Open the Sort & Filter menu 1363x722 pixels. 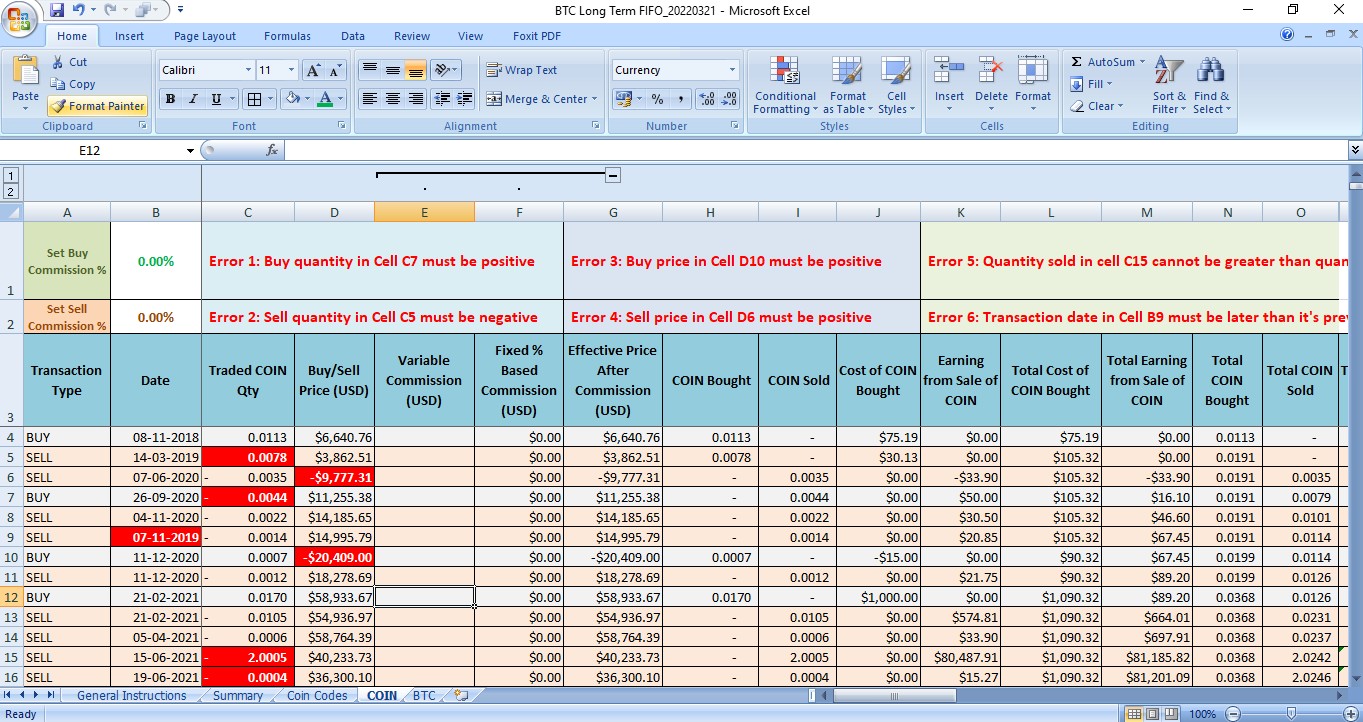1169,85
